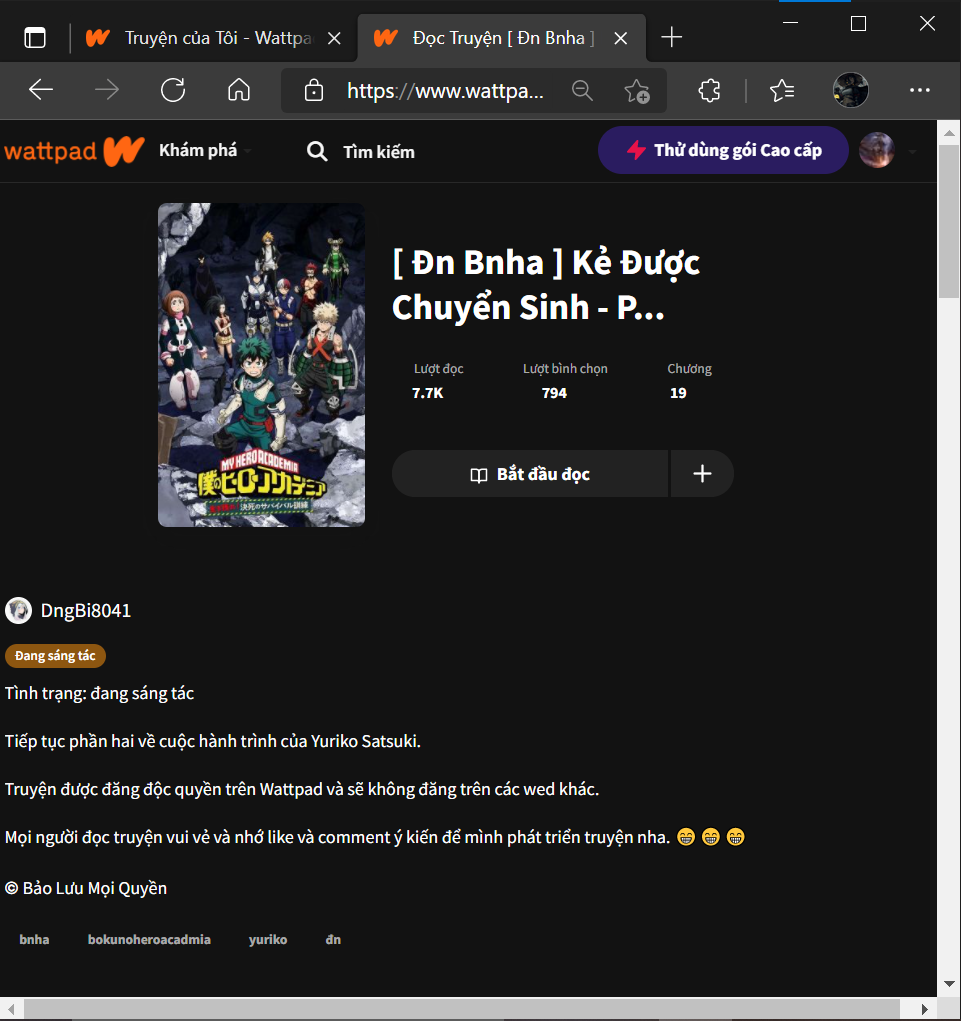
Task: Open a new browser tab
Action: point(671,37)
